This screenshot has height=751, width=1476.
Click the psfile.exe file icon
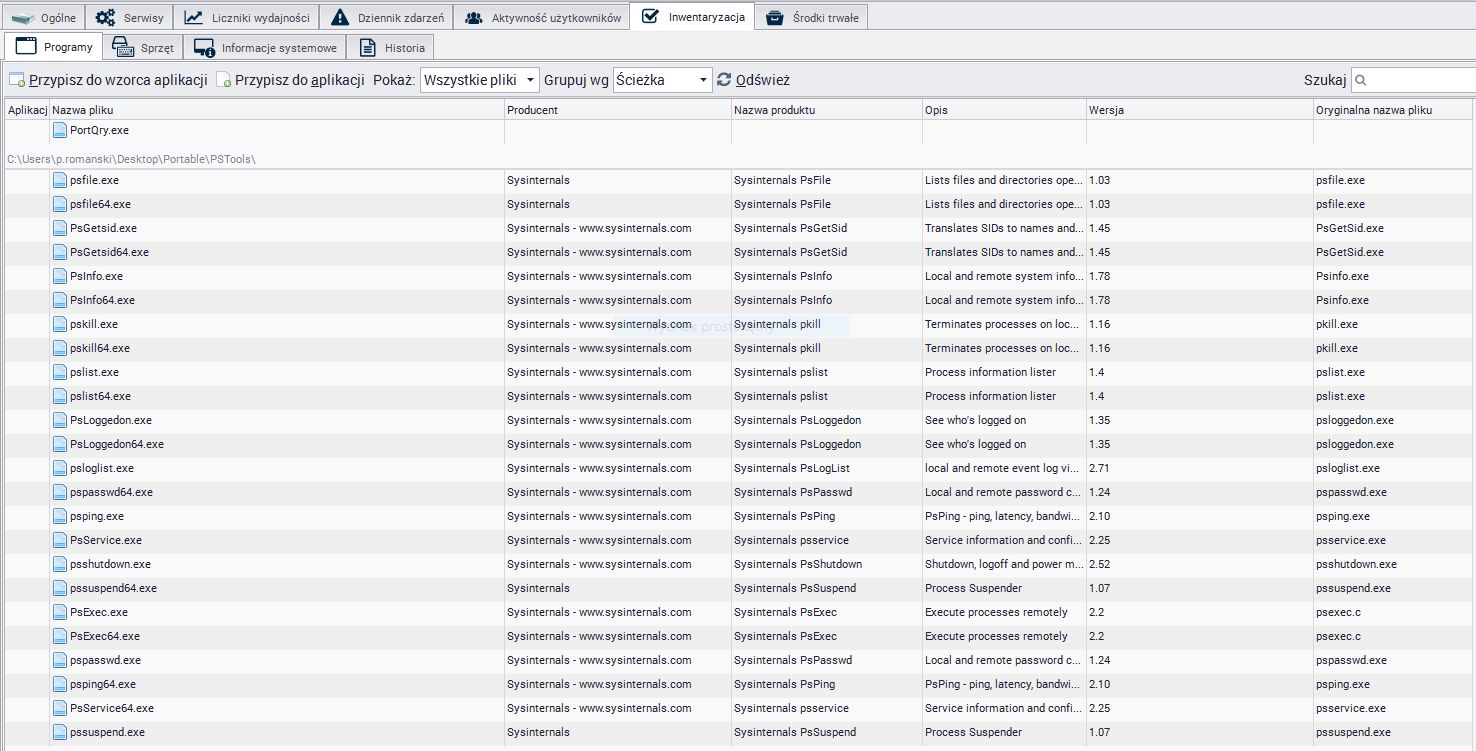[x=60, y=181]
